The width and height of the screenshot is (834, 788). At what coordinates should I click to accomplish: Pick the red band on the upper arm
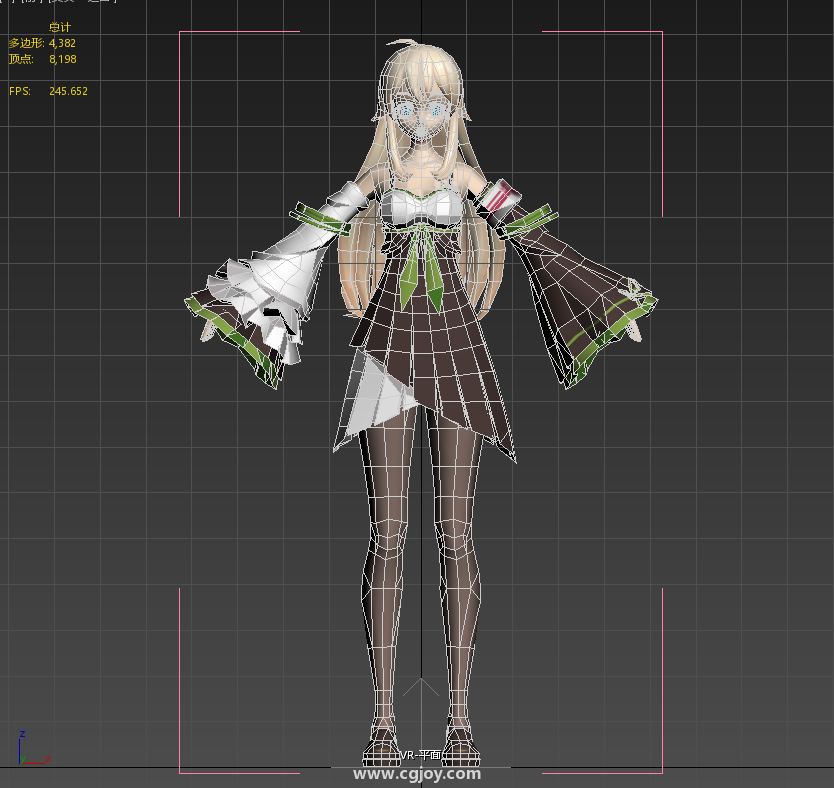coord(502,194)
